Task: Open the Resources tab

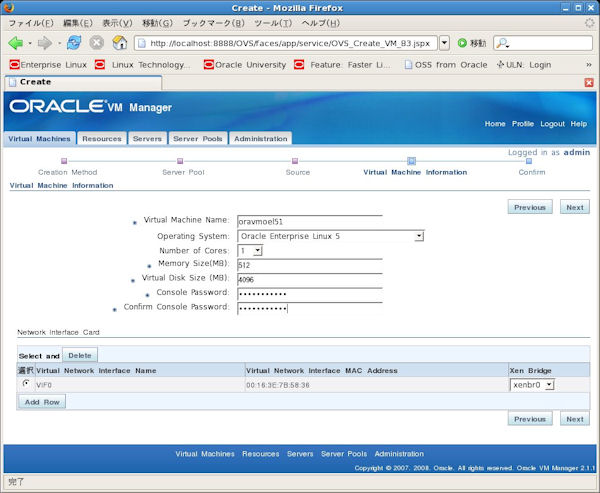Action: coord(101,139)
